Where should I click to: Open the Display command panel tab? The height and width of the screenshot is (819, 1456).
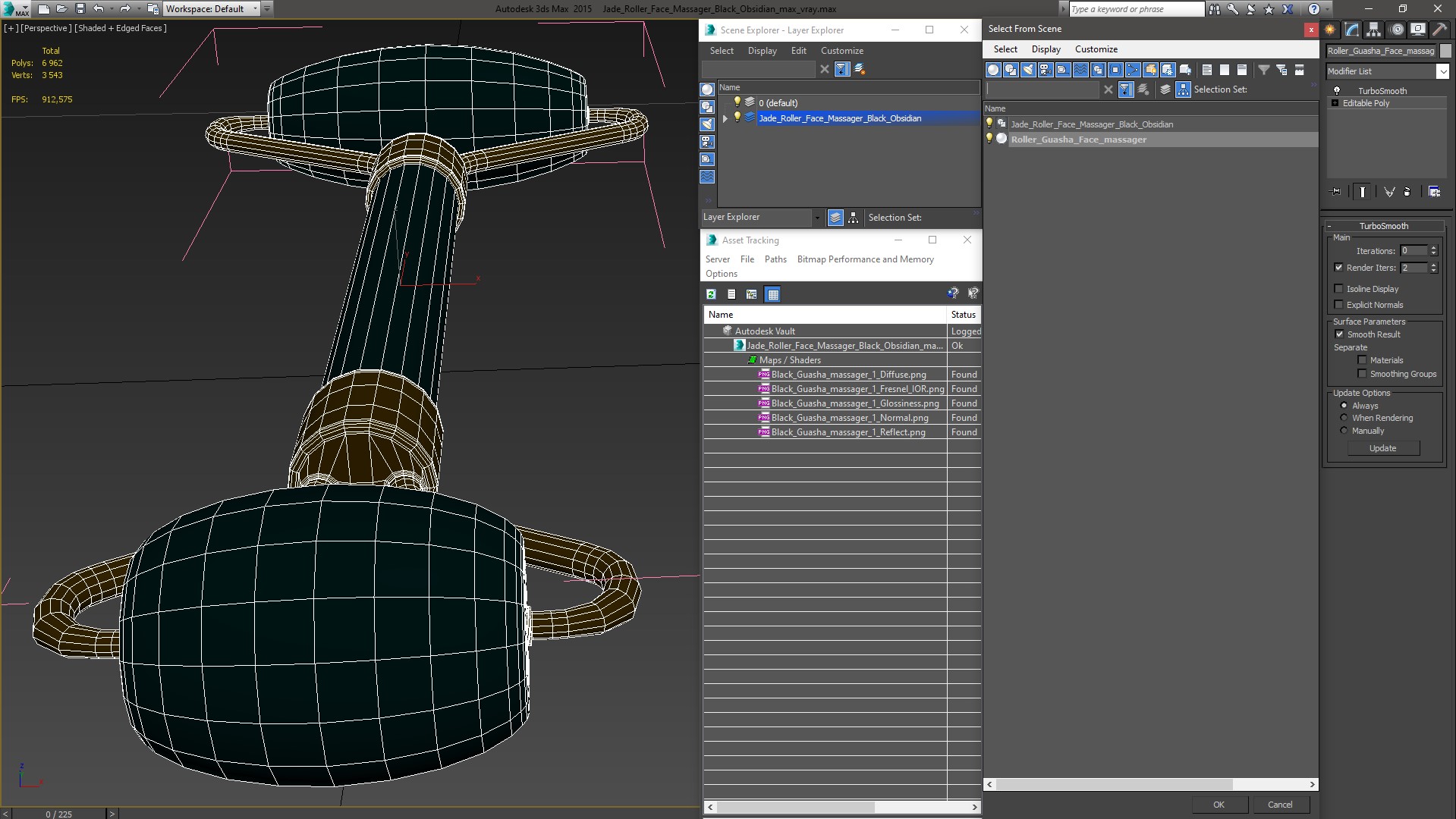point(1417,30)
